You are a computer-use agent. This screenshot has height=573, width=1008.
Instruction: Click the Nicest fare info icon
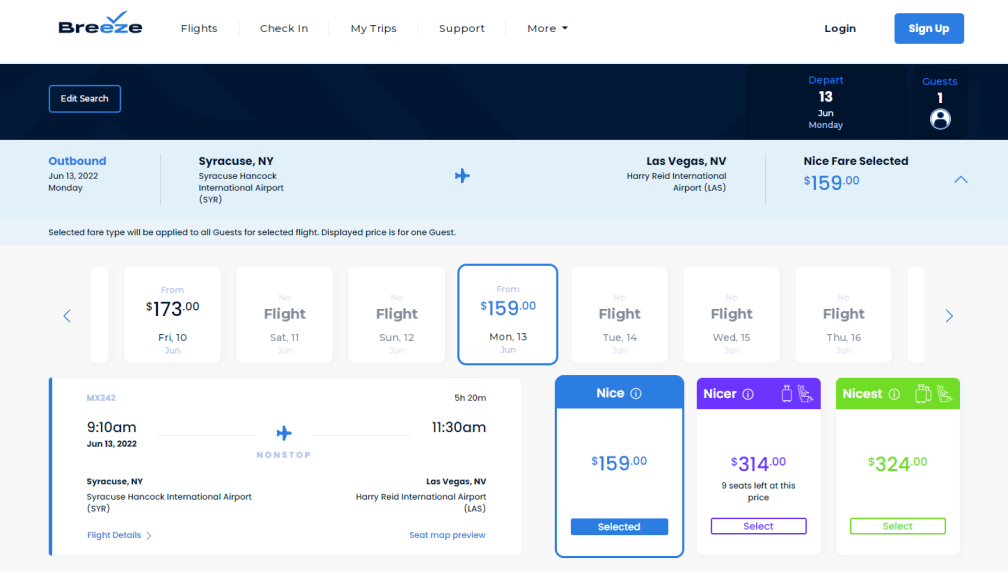pyautogui.click(x=894, y=394)
